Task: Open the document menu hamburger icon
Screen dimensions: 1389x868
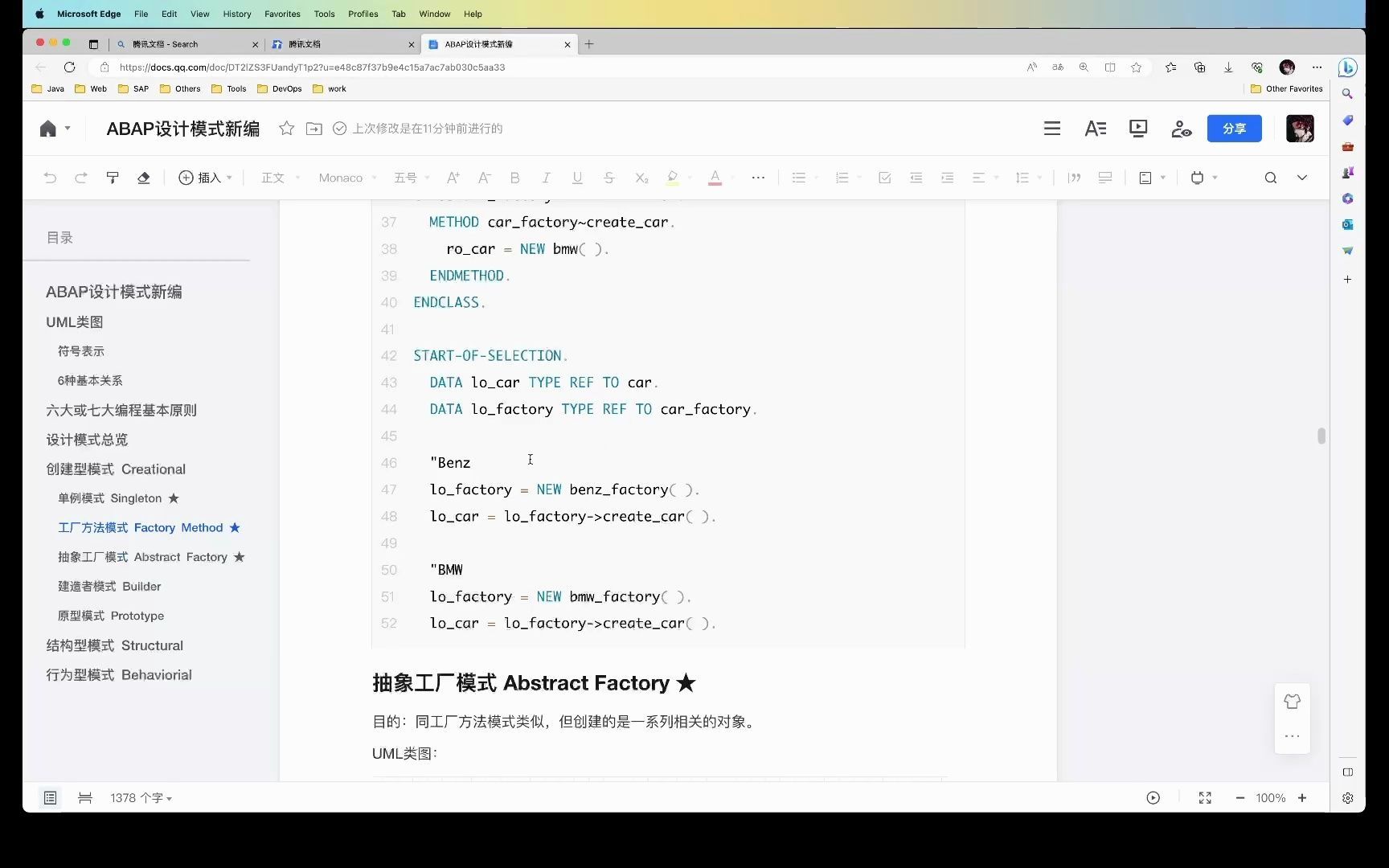Action: (x=1051, y=129)
